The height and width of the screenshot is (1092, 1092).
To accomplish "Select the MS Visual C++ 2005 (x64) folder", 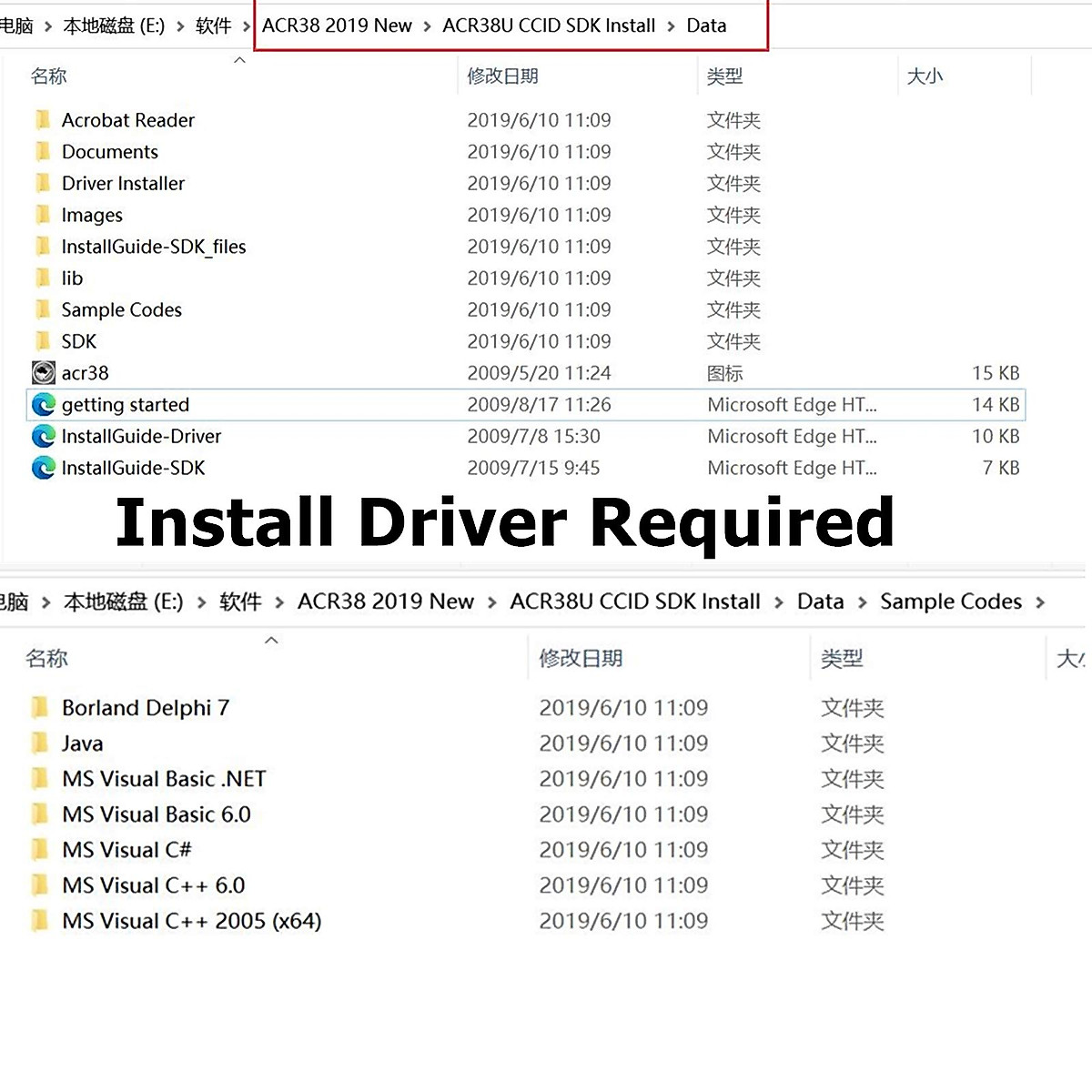I will tap(191, 921).
